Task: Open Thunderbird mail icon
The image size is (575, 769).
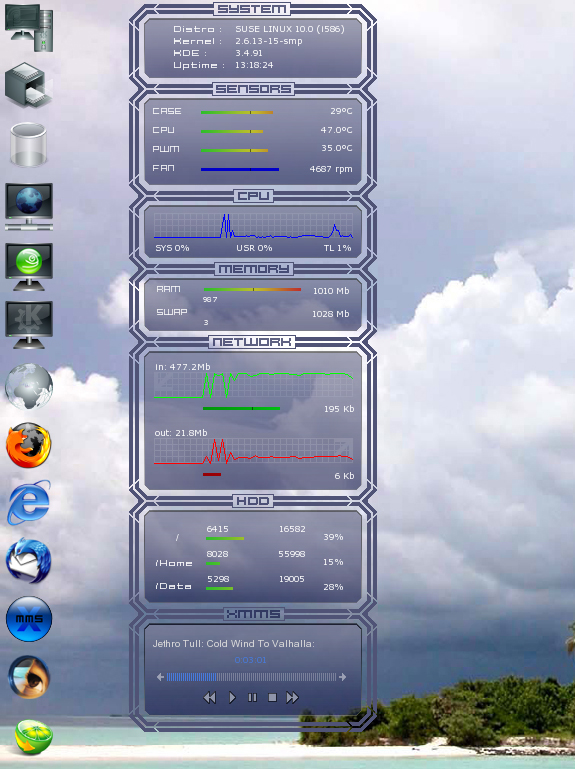Action: tap(28, 561)
